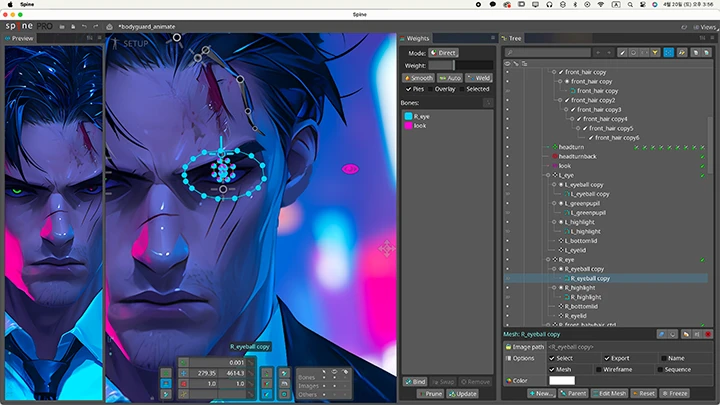Click the undo arrow in Spine title toolbar
The height and width of the screenshot is (405, 720).
click(84, 27)
